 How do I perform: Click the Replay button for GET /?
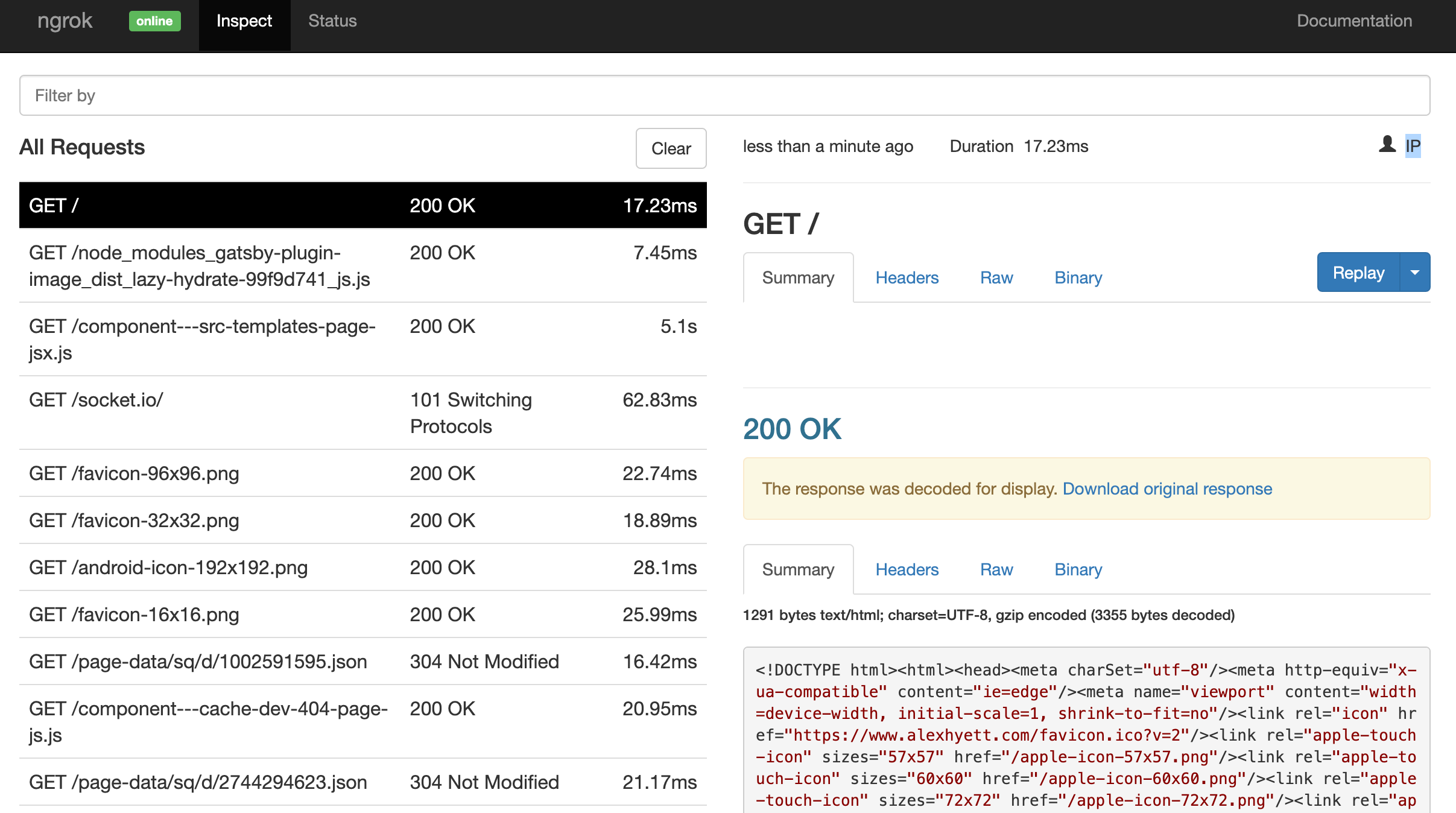point(1357,272)
